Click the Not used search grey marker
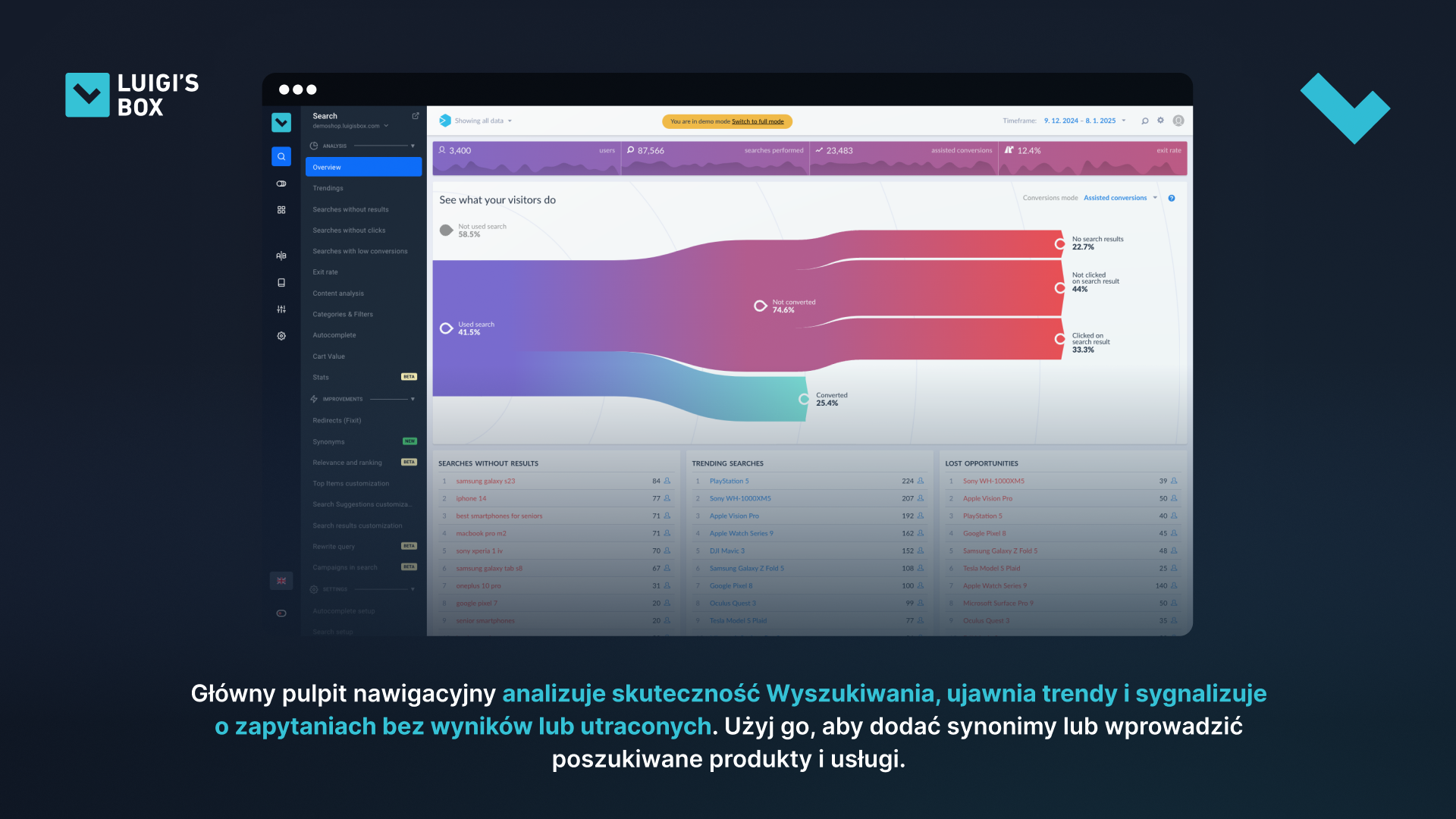This screenshot has width=1456, height=819. click(x=447, y=230)
